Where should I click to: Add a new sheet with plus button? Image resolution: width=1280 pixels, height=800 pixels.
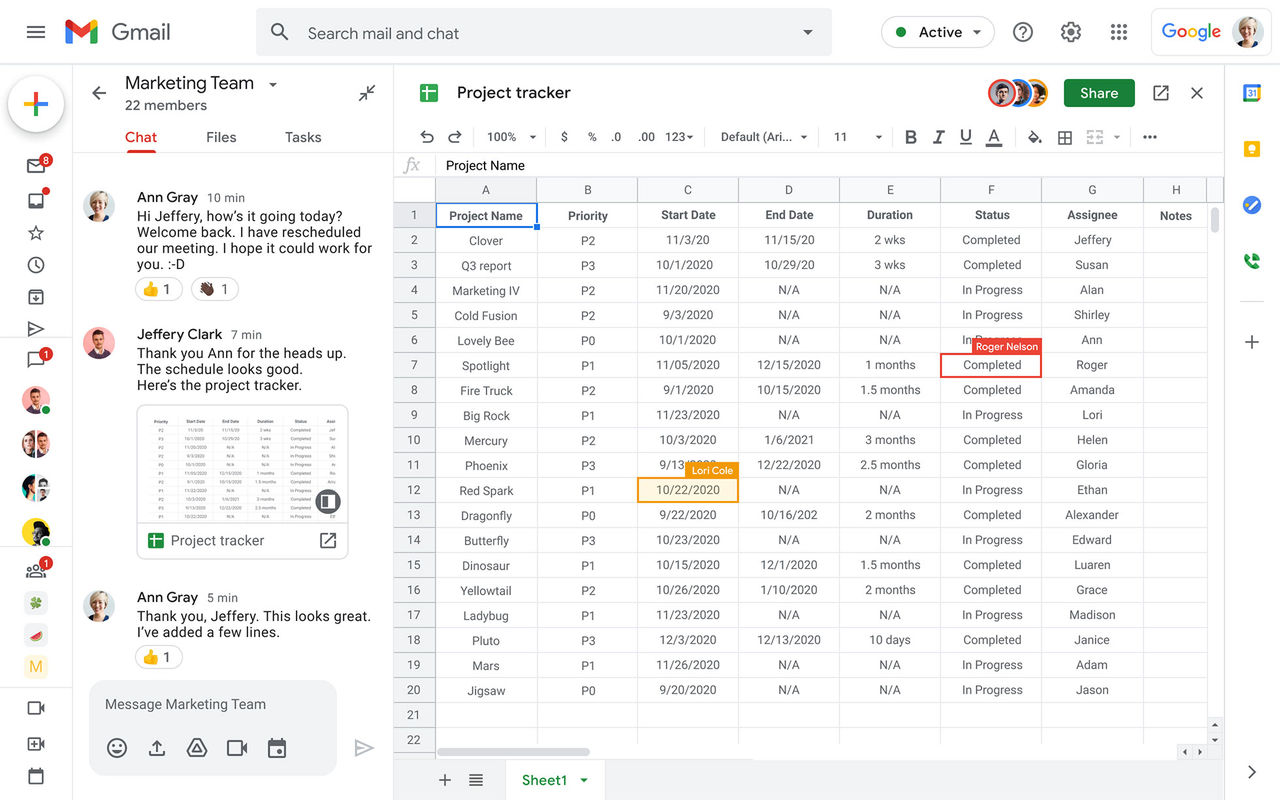[445, 780]
